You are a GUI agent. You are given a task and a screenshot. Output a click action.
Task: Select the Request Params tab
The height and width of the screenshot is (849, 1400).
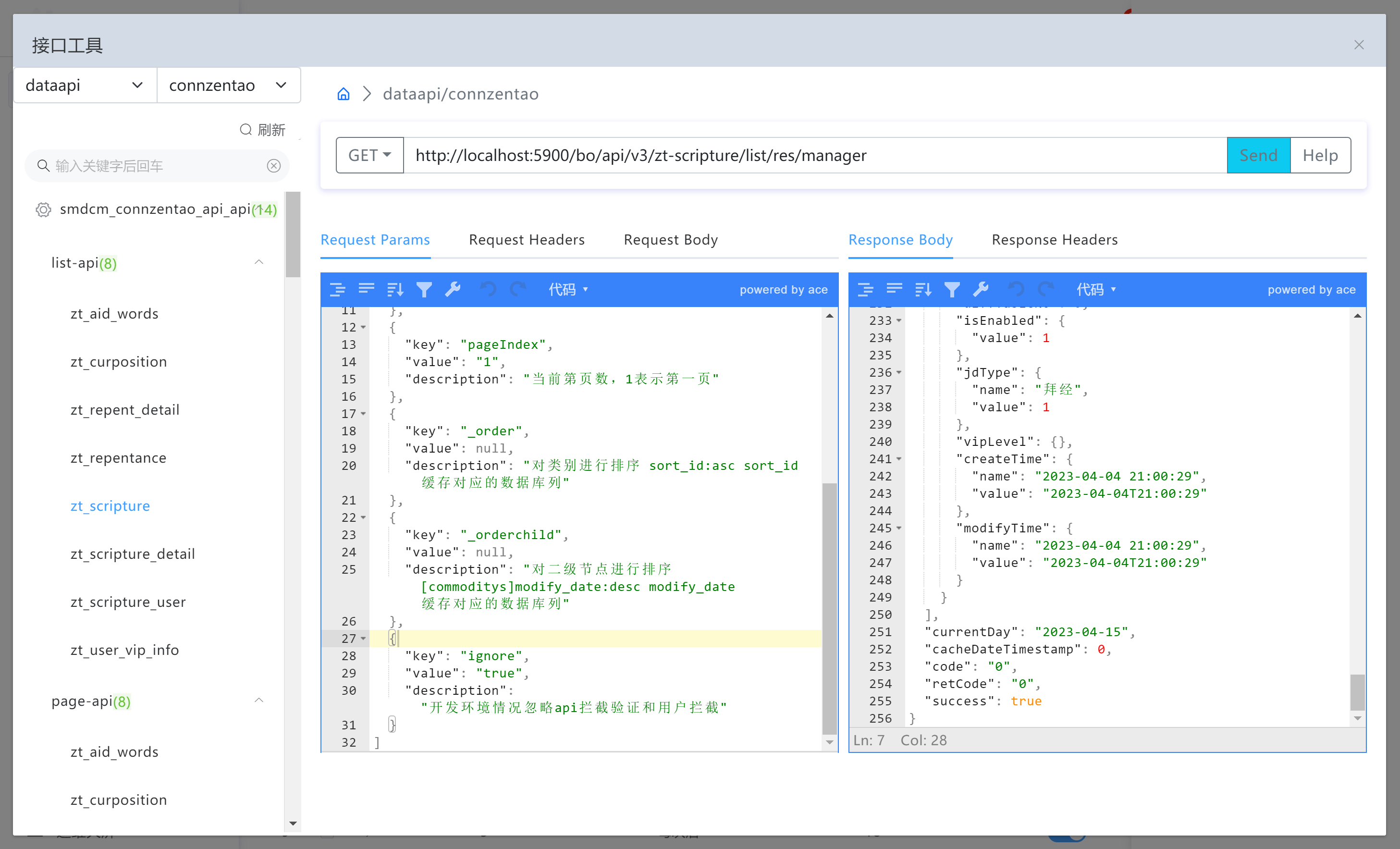(375, 240)
